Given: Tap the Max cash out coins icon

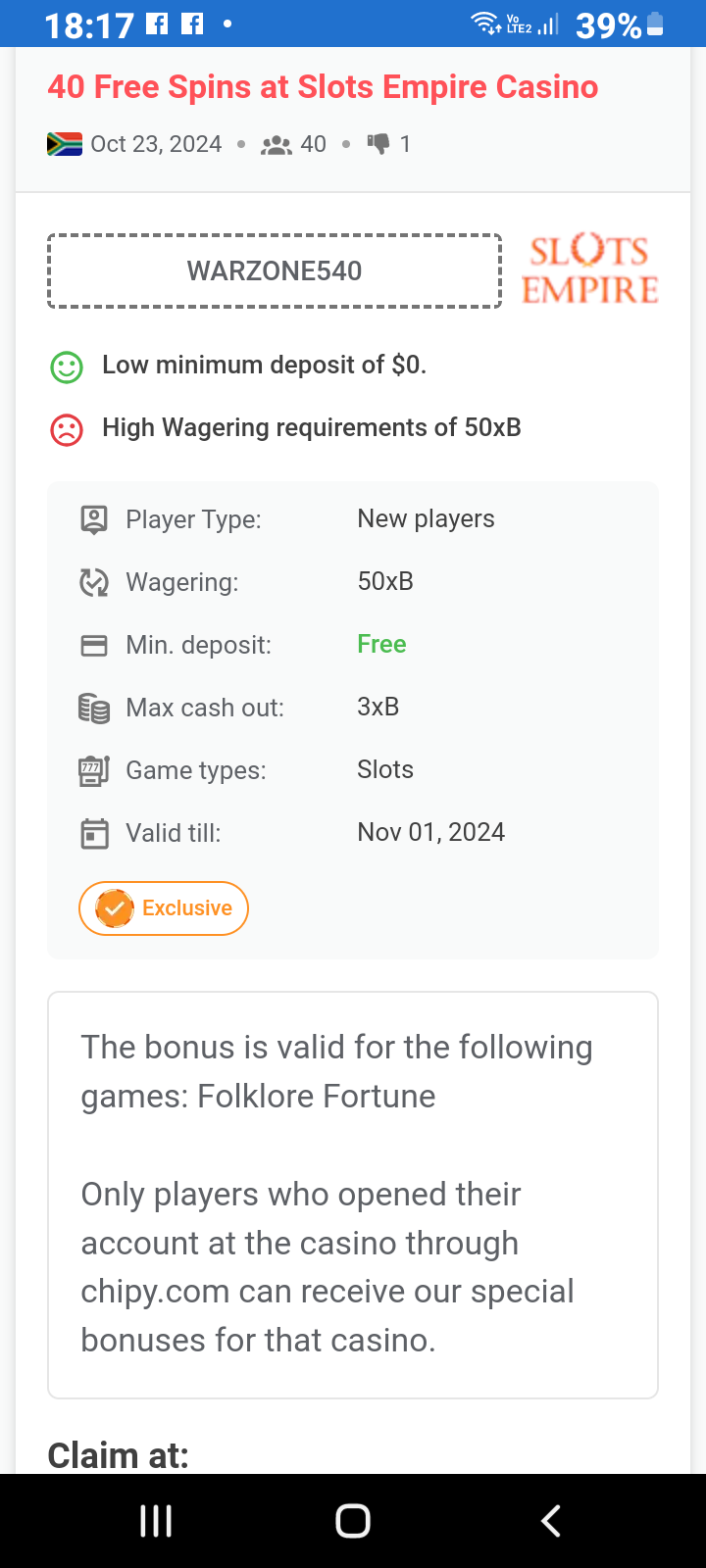Looking at the screenshot, I should pyautogui.click(x=94, y=708).
